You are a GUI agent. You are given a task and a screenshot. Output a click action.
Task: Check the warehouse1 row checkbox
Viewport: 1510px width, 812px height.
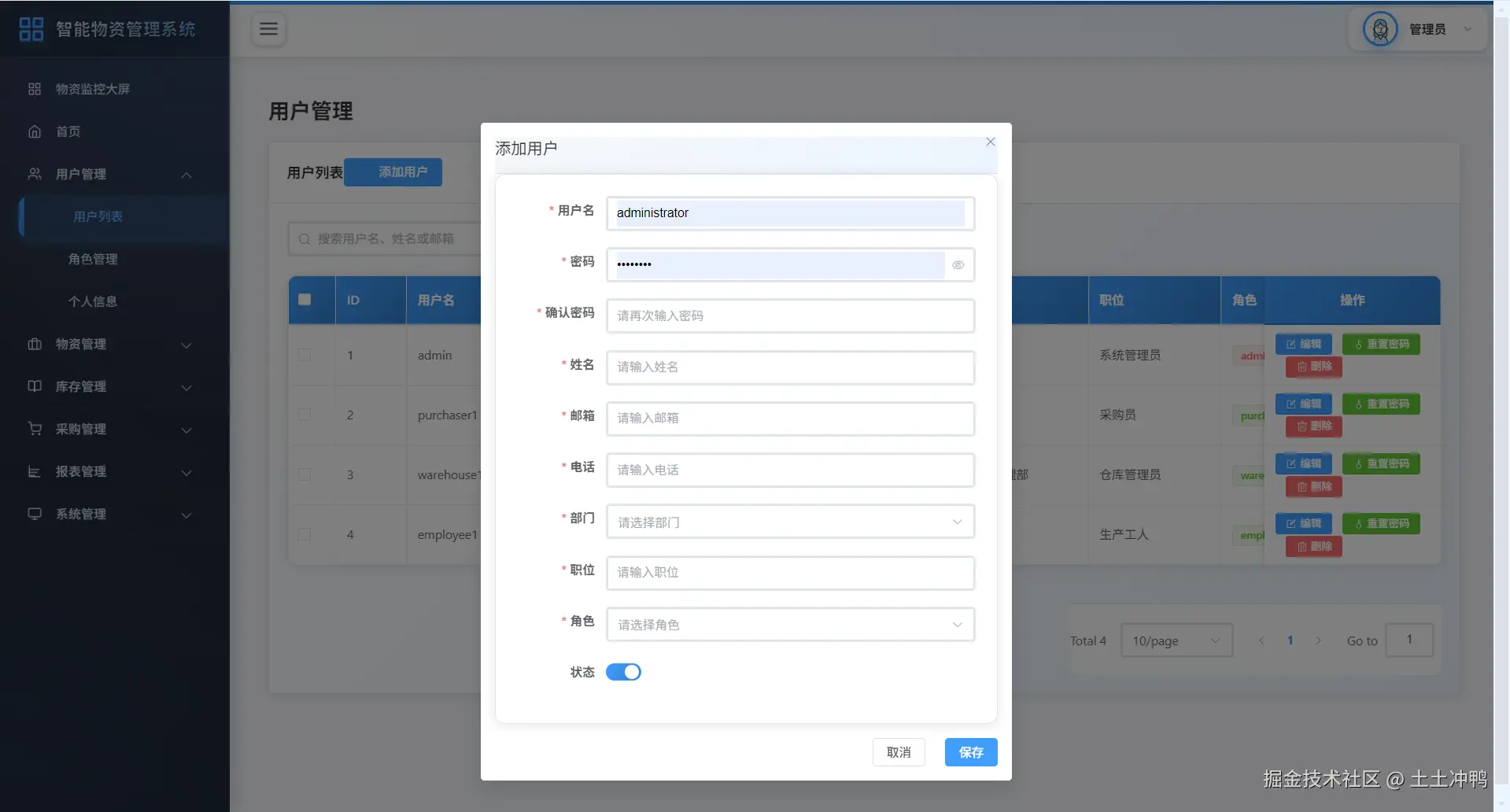pyautogui.click(x=305, y=474)
